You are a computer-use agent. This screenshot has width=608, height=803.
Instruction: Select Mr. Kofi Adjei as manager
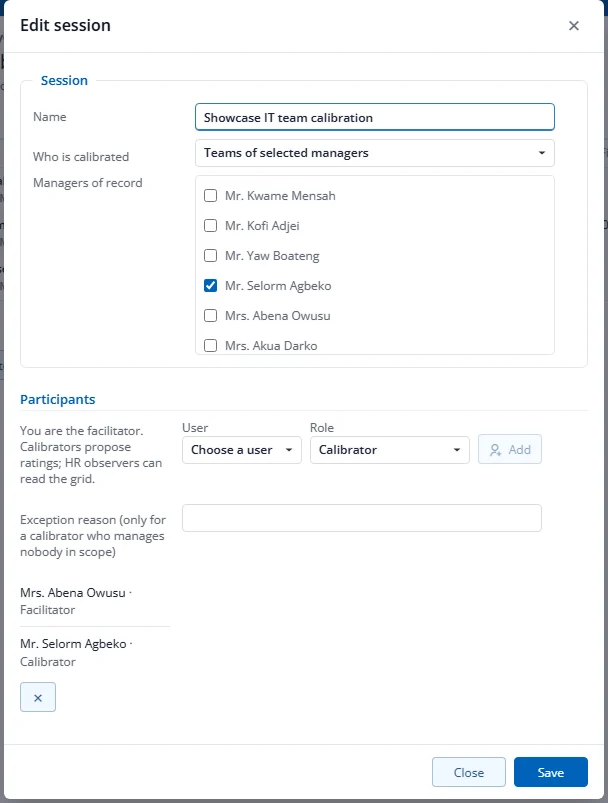tap(211, 225)
